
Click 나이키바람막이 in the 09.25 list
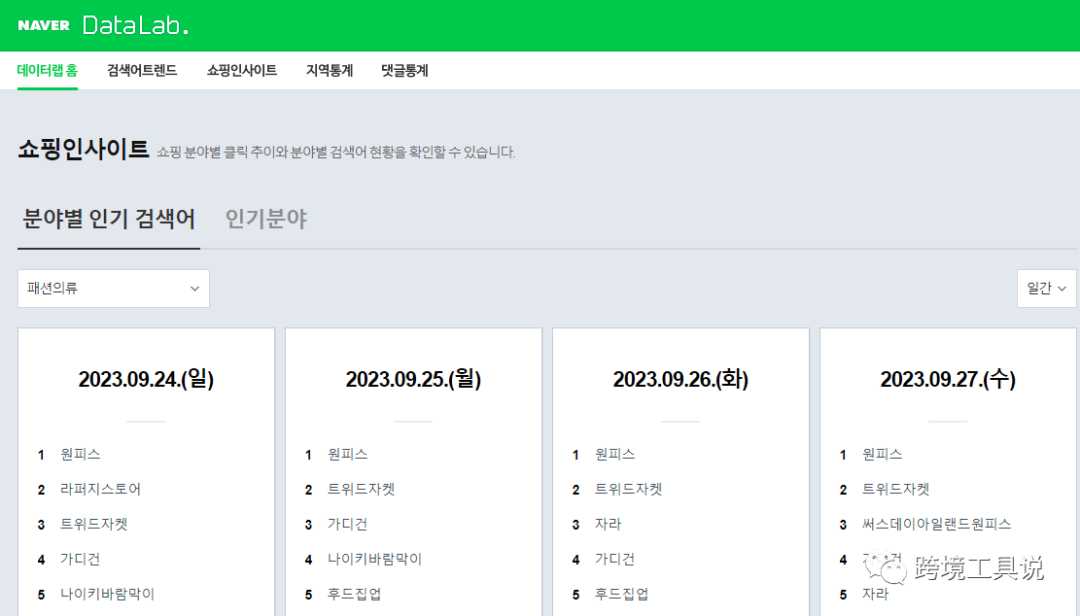pyautogui.click(x=375, y=559)
